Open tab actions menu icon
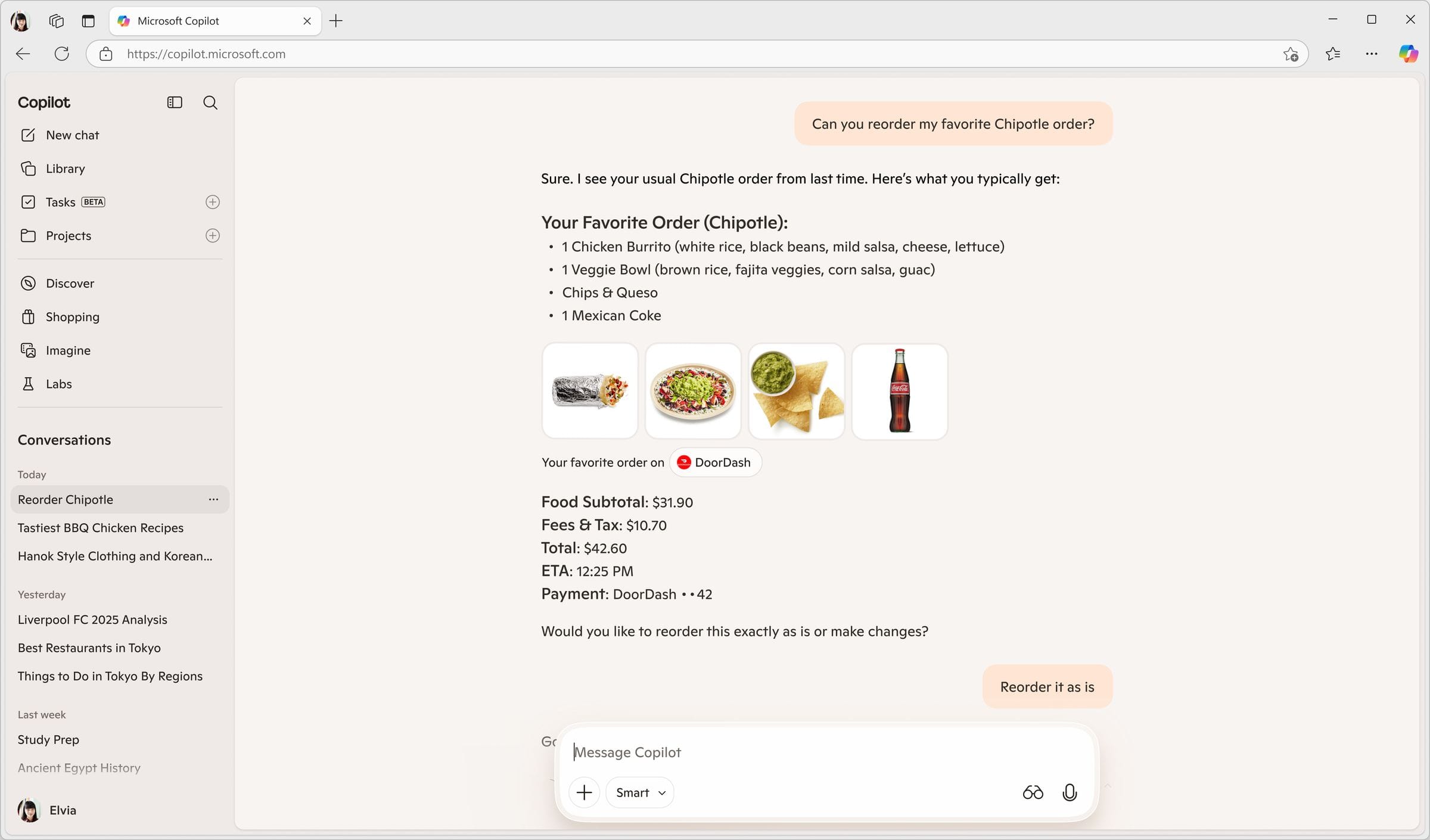Viewport: 1430px width, 840px height. (88, 21)
